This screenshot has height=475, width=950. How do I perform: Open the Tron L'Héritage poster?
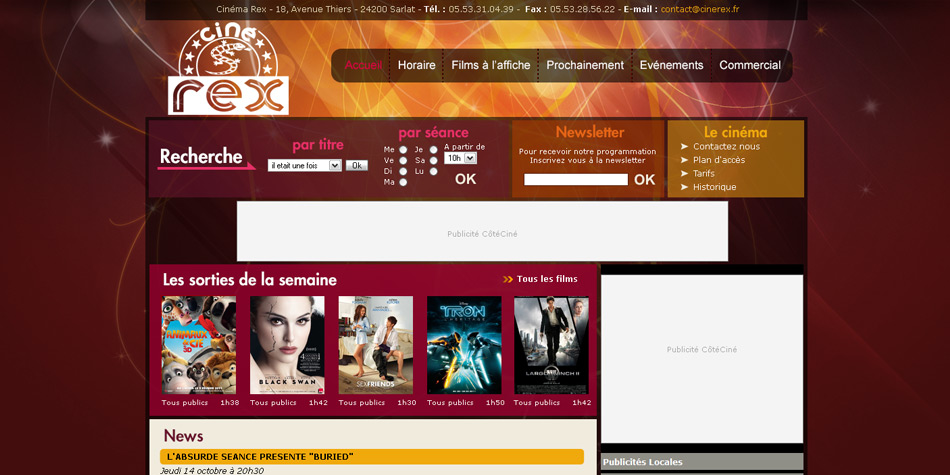(464, 345)
